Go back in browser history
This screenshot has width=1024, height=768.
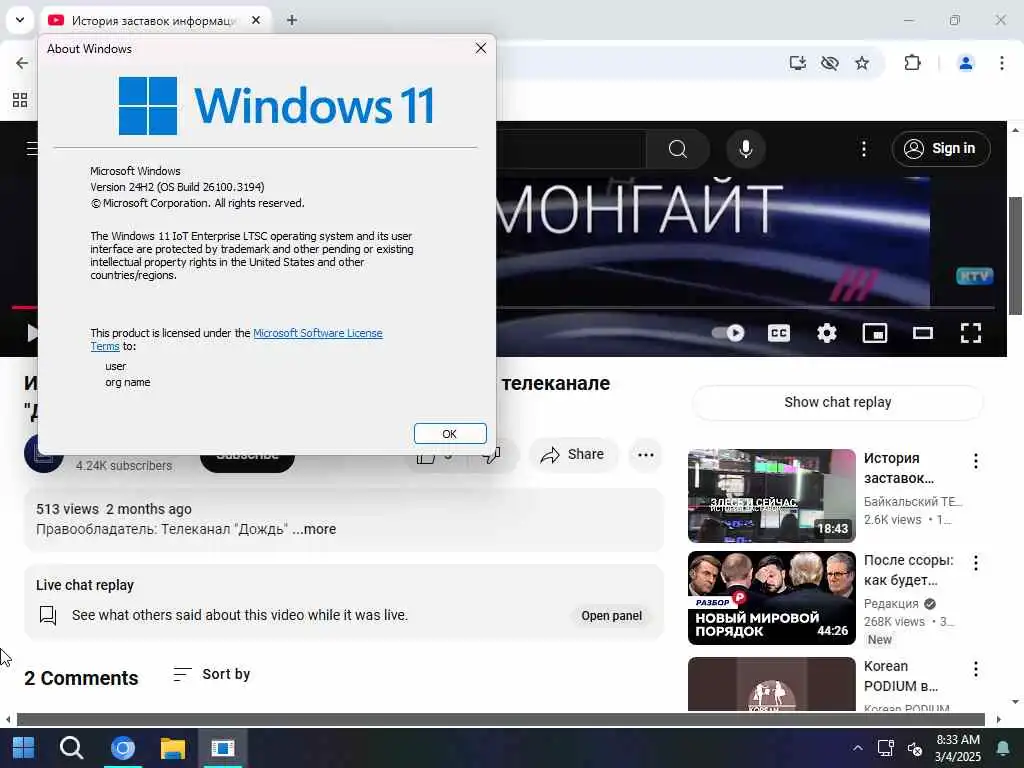coord(22,63)
